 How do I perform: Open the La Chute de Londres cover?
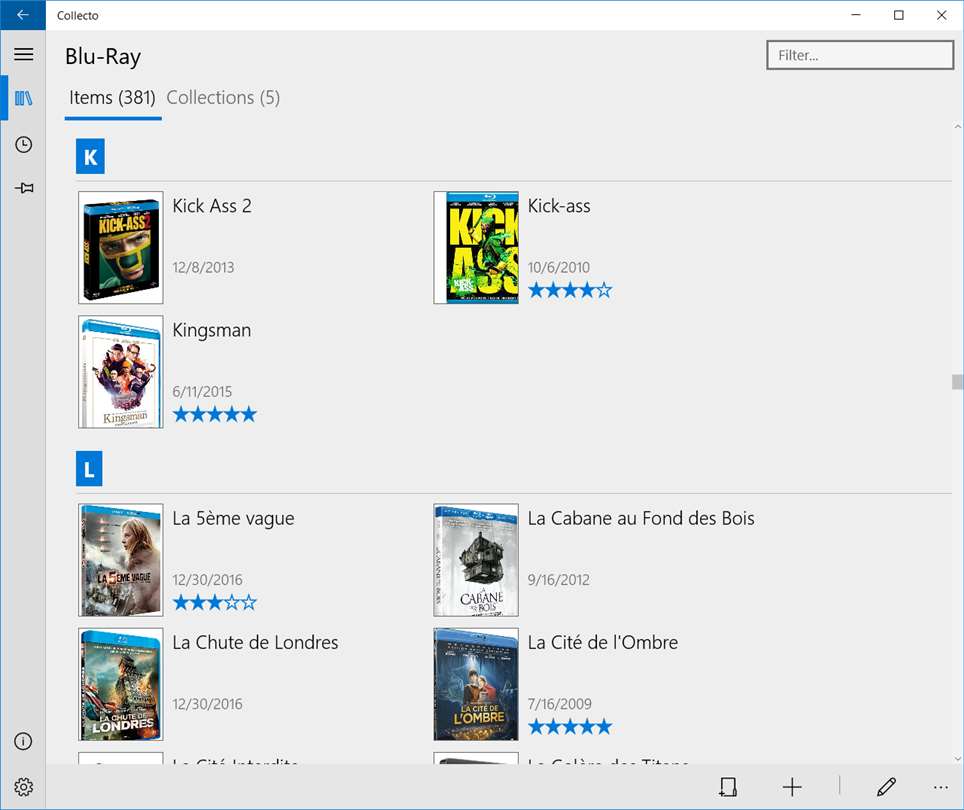pyautogui.click(x=120, y=684)
